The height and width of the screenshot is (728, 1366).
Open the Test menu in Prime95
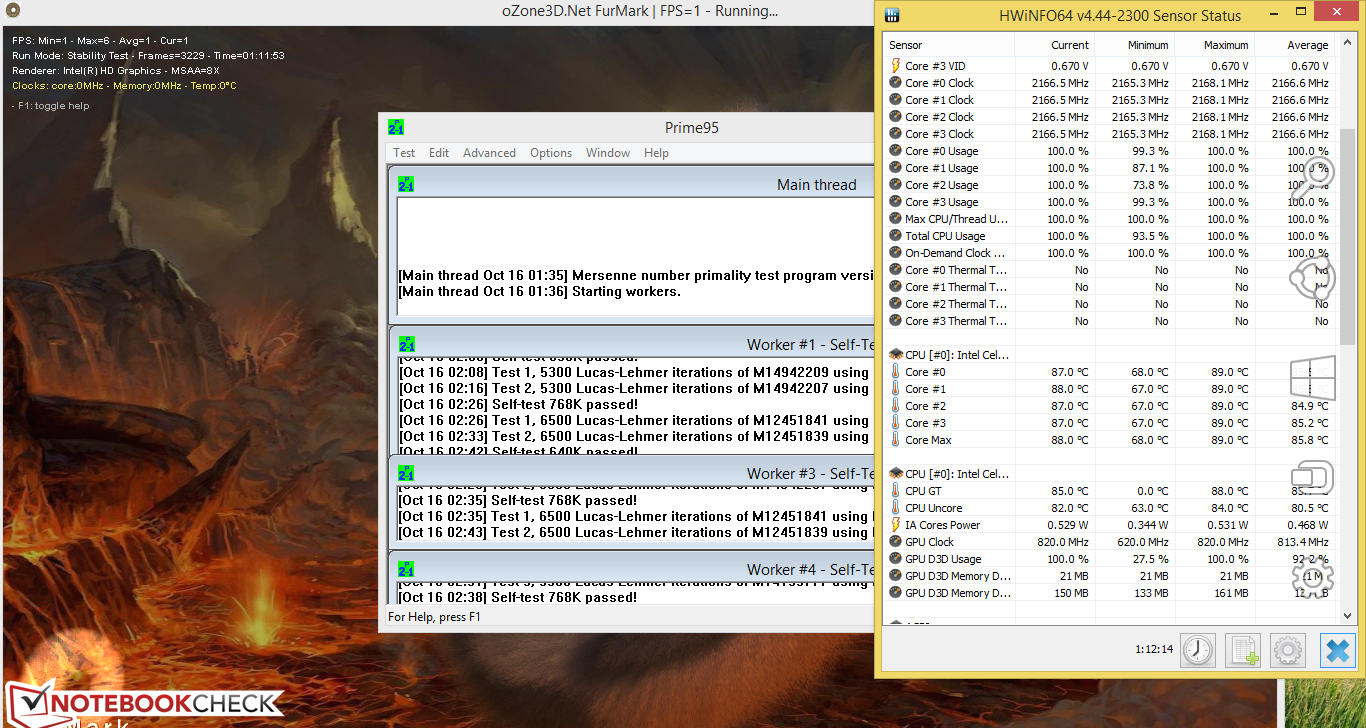(x=404, y=153)
